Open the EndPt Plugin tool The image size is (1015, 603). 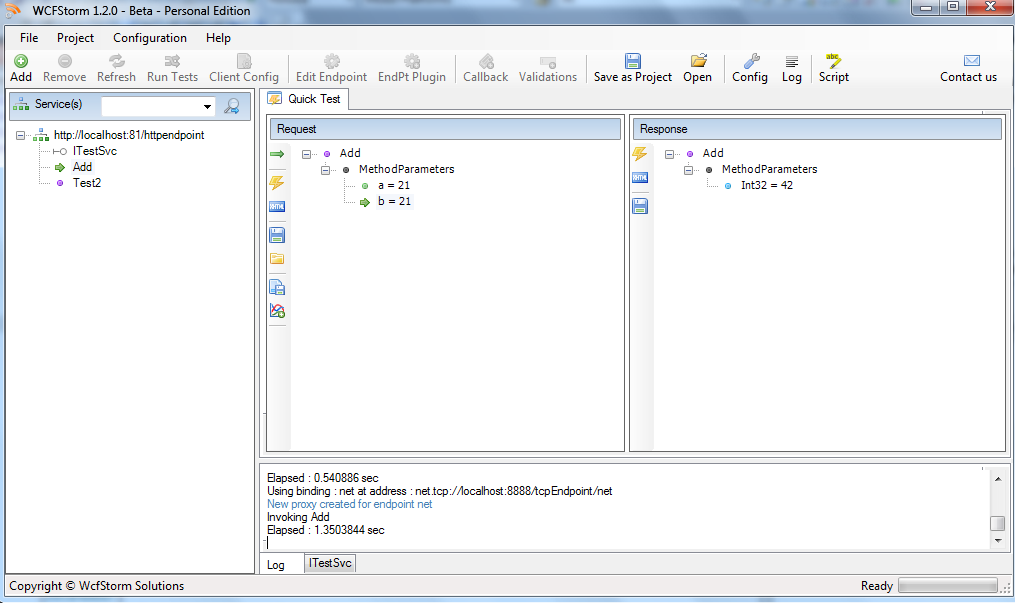(x=412, y=68)
